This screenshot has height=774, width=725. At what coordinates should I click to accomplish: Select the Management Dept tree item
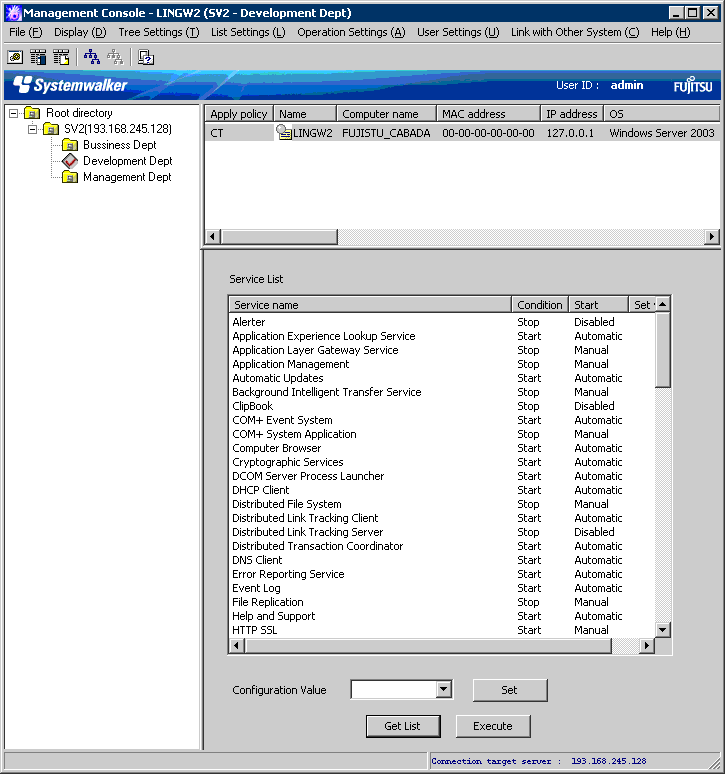coord(127,177)
